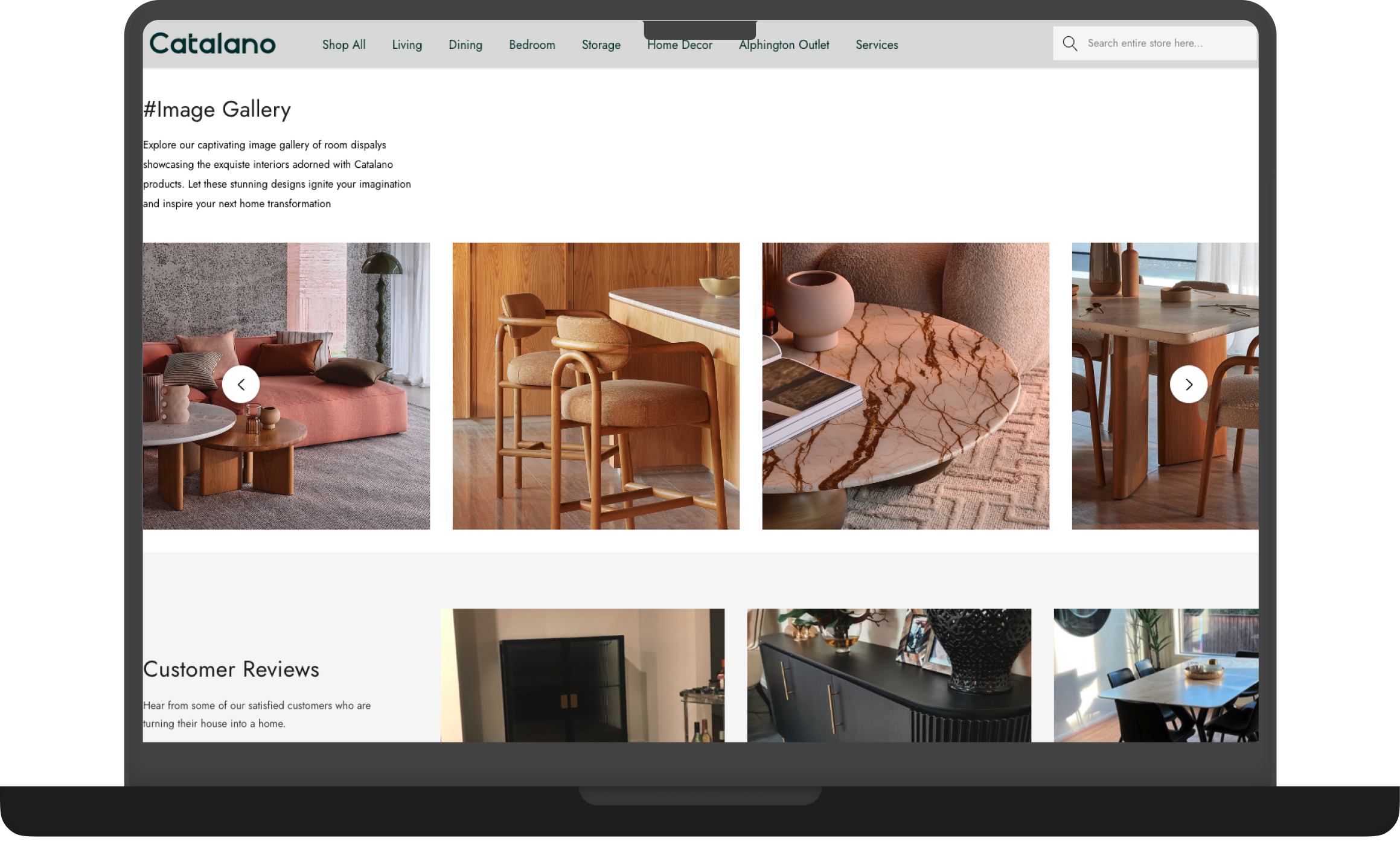This screenshot has width=1400, height=844.
Task: Click the Catalano logo
Action: point(213,44)
